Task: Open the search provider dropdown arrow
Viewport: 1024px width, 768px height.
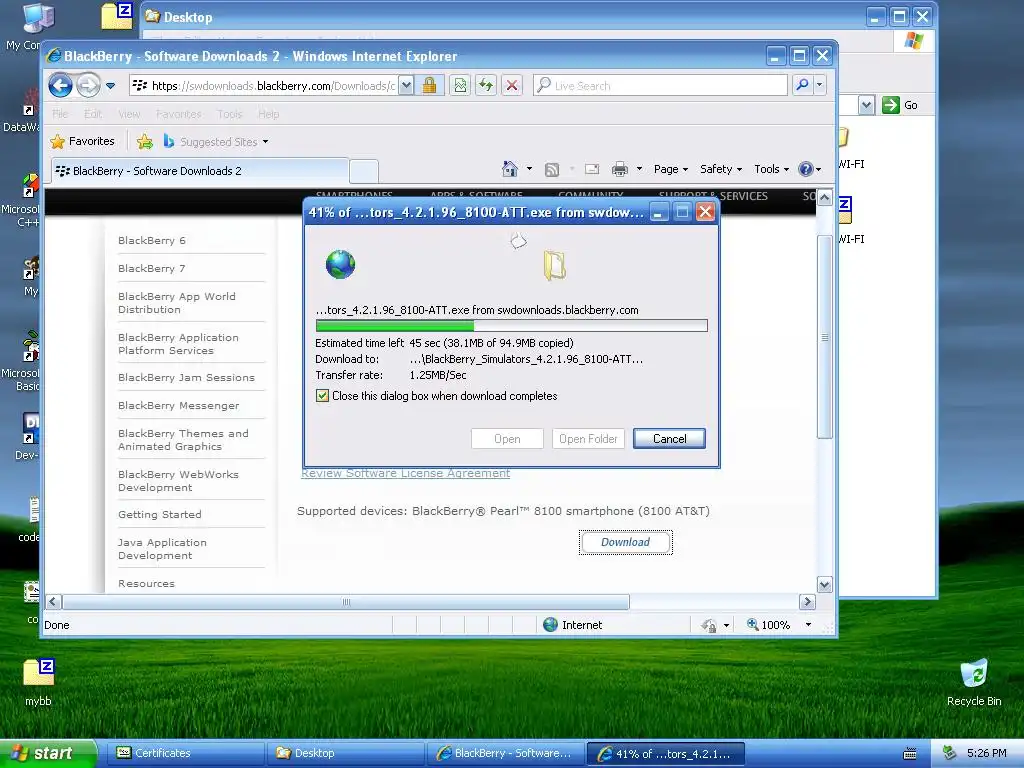Action: pyautogui.click(x=820, y=86)
